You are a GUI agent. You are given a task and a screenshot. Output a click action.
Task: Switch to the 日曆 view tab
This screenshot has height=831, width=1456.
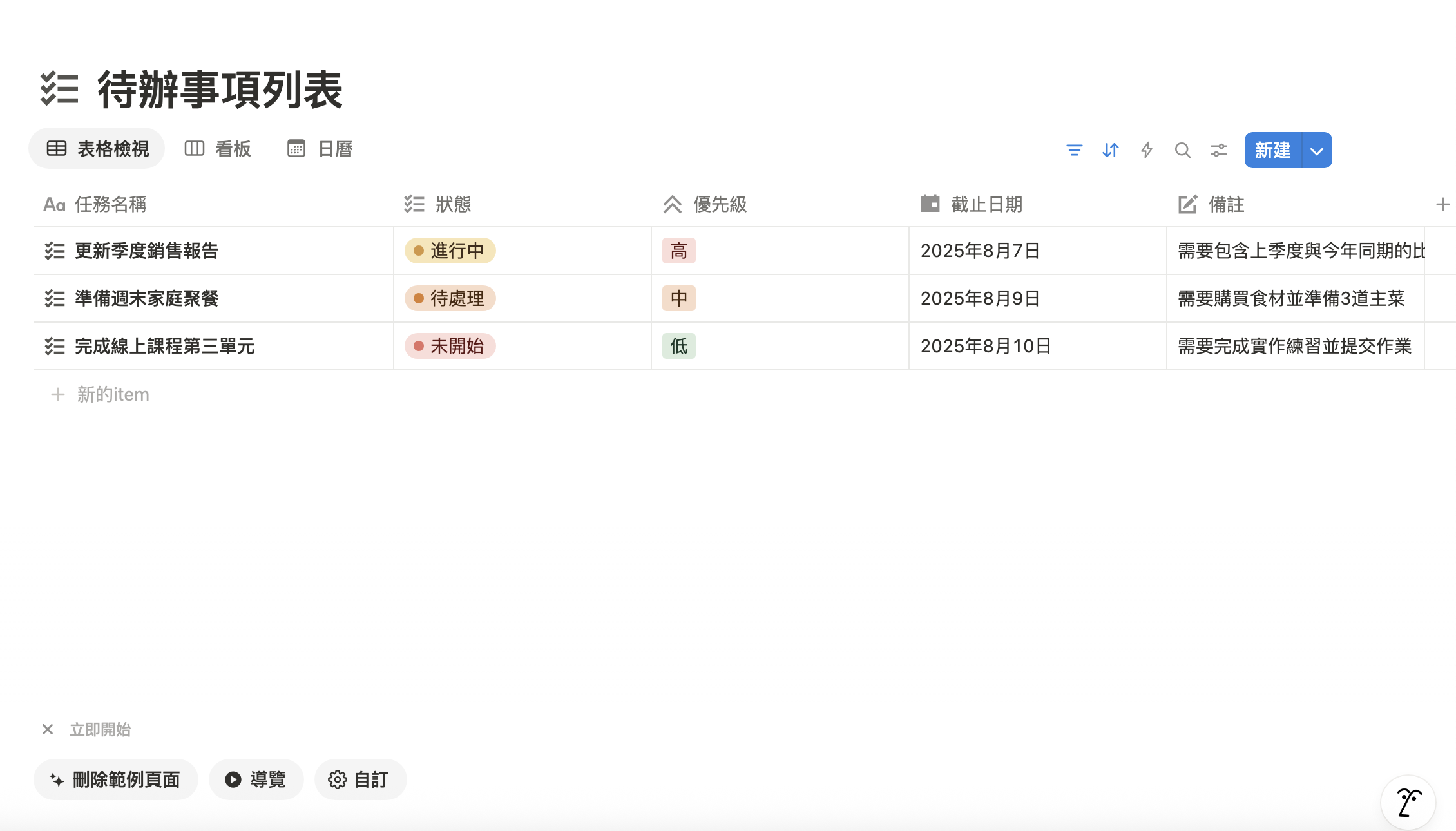pyautogui.click(x=320, y=149)
